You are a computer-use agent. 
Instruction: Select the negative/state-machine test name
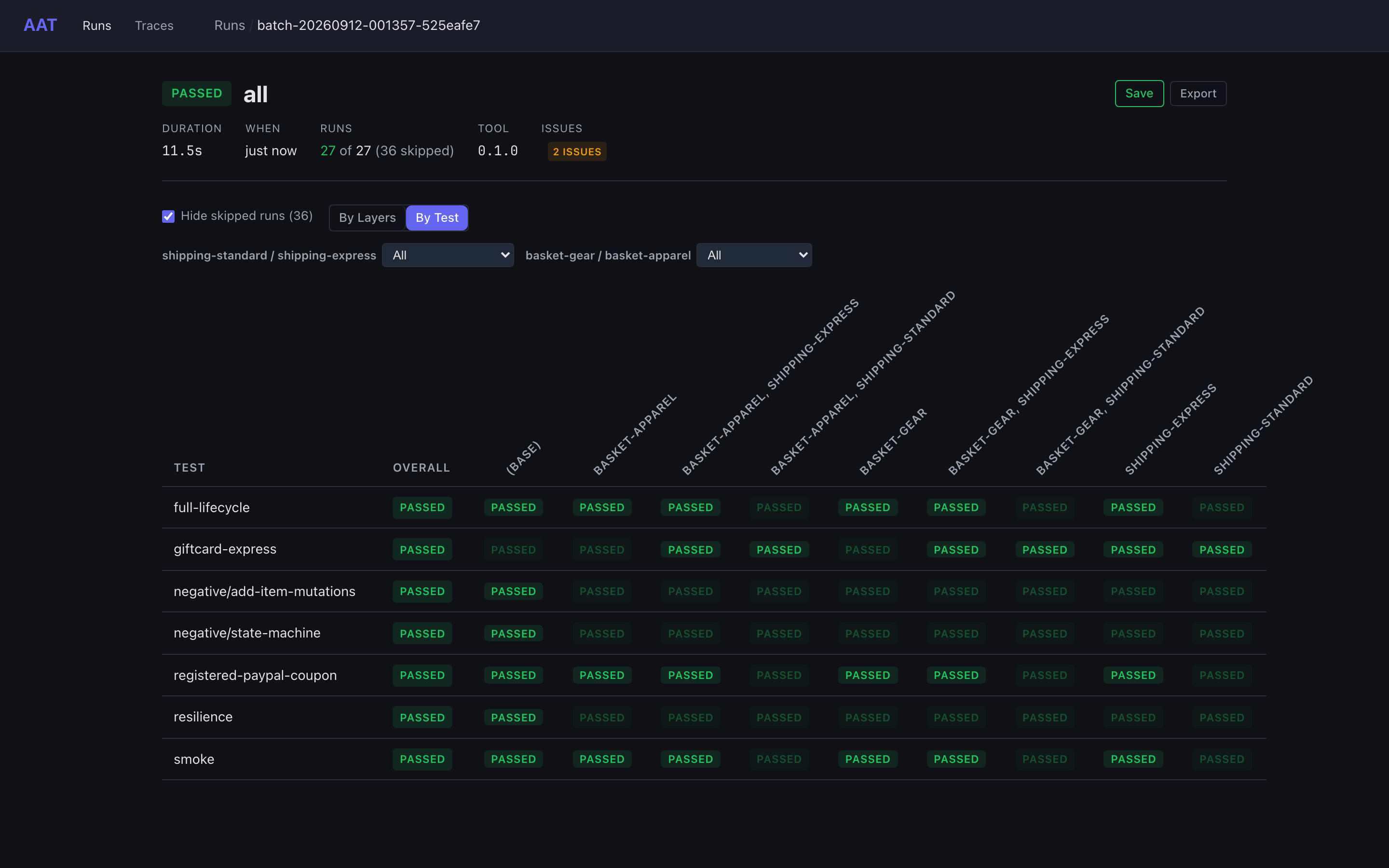[x=247, y=633]
